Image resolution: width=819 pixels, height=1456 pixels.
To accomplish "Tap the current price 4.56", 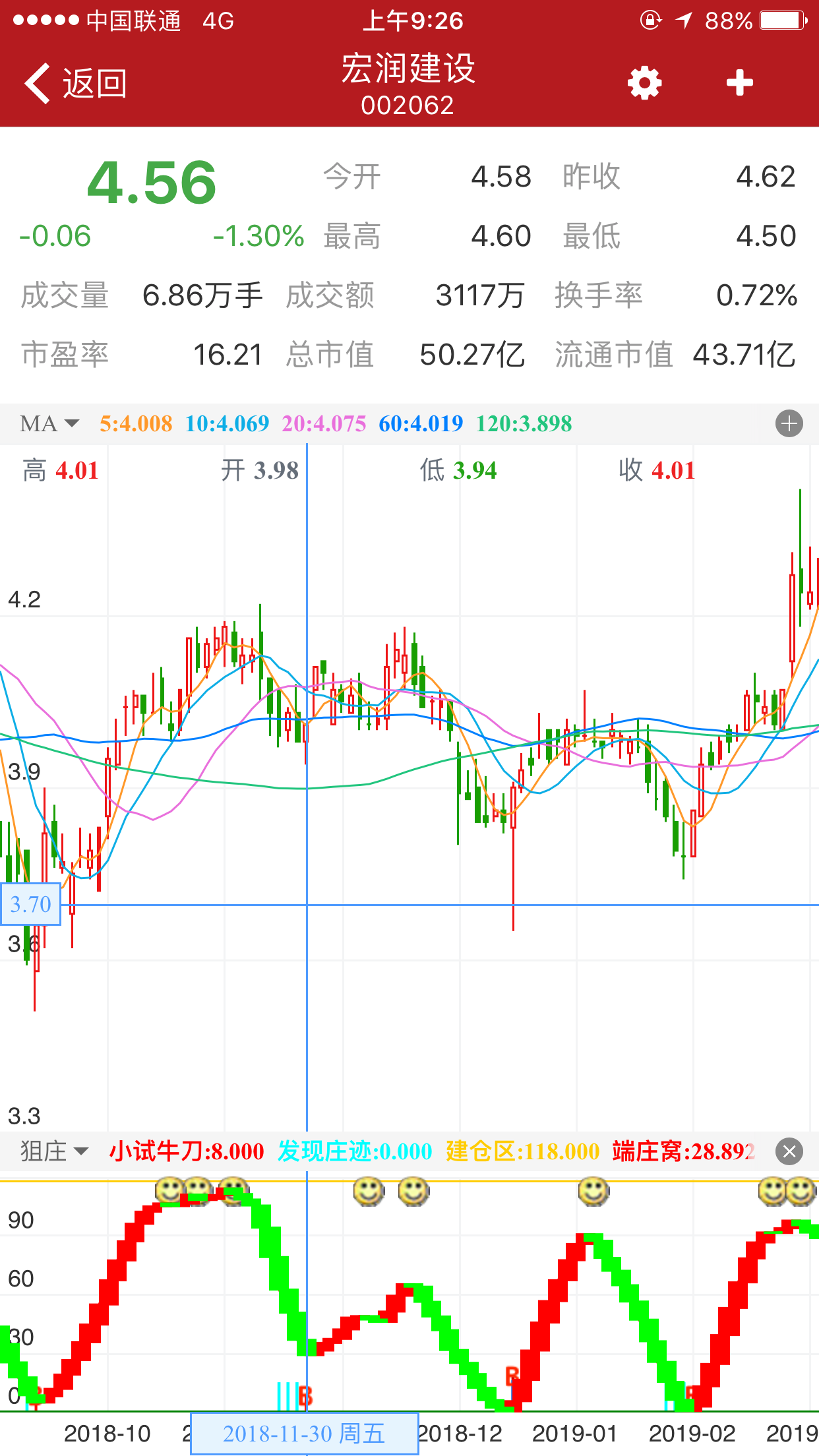I will [x=152, y=183].
